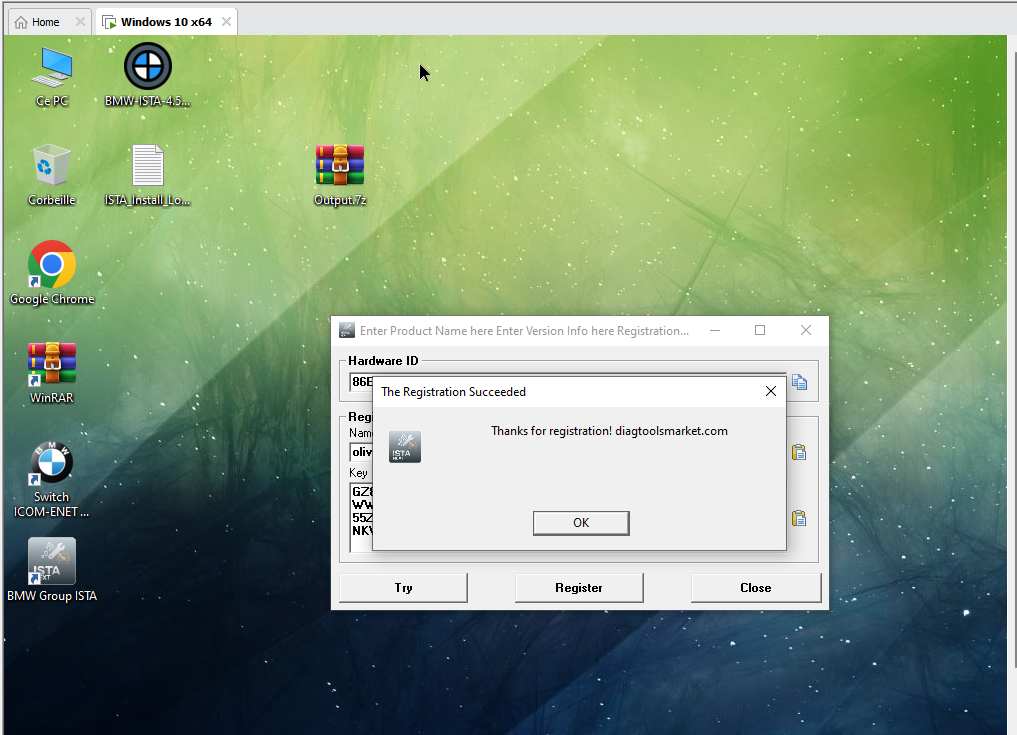This screenshot has width=1017, height=735.
Task: Select the BMW-ISTA-4.5 installer icon
Action: pos(147,68)
